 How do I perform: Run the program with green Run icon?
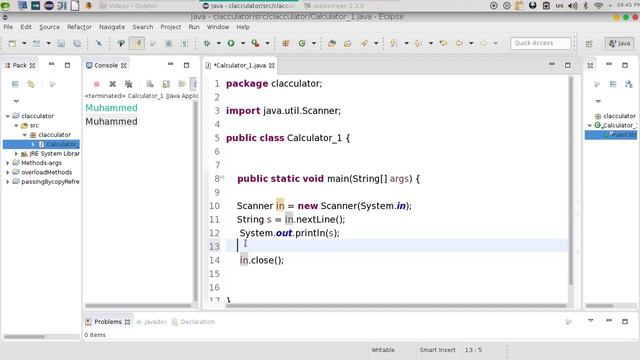(231, 43)
